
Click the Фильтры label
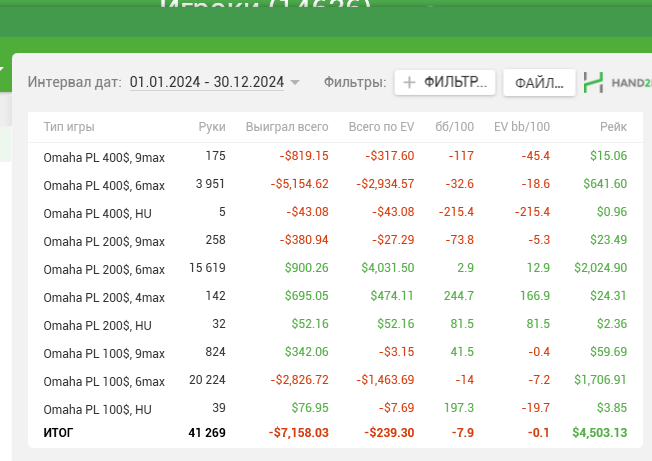(355, 82)
